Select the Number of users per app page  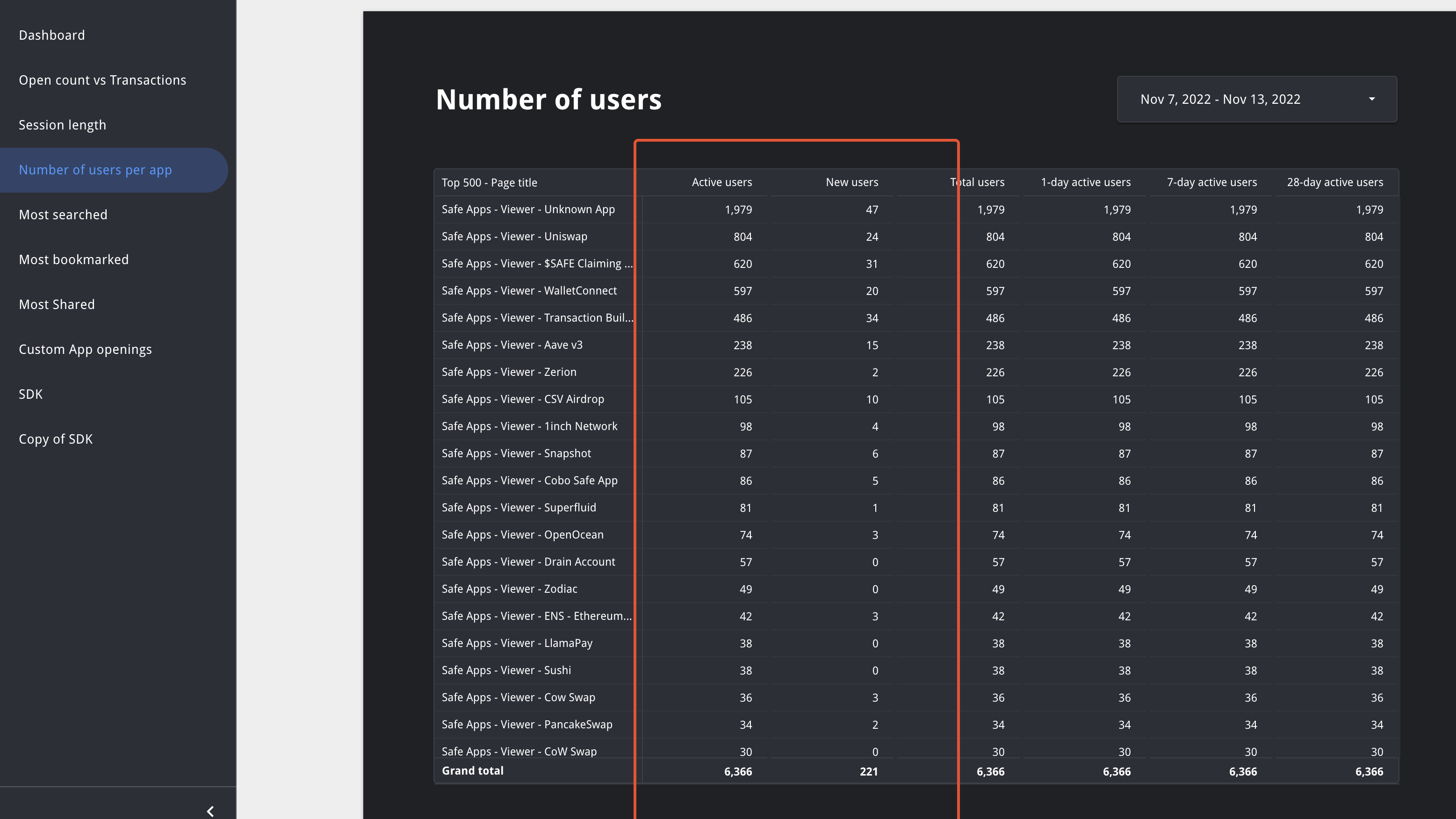[95, 170]
